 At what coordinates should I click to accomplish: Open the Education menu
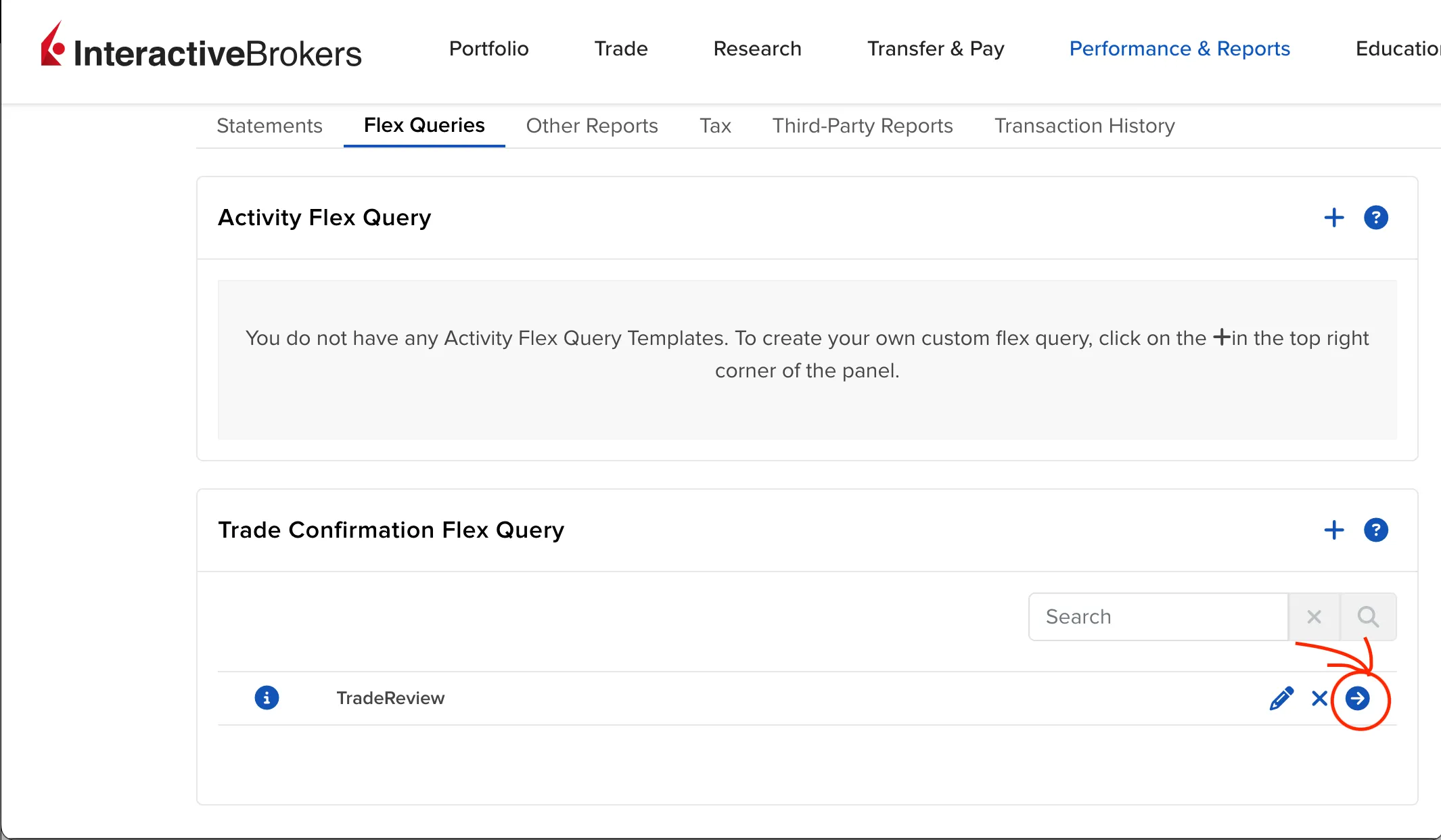1398,49
